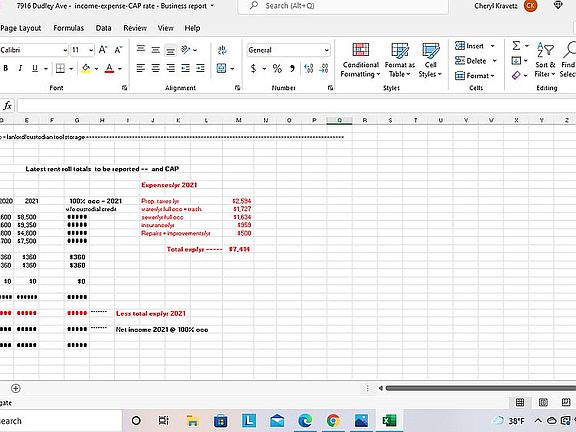
Task: Add a new sheet with plus button
Action: (x=16, y=388)
